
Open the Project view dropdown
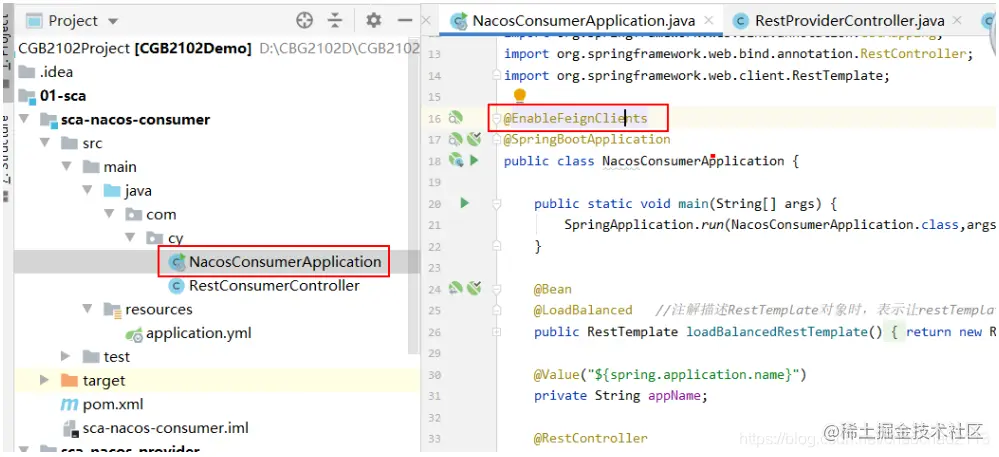[x=113, y=21]
